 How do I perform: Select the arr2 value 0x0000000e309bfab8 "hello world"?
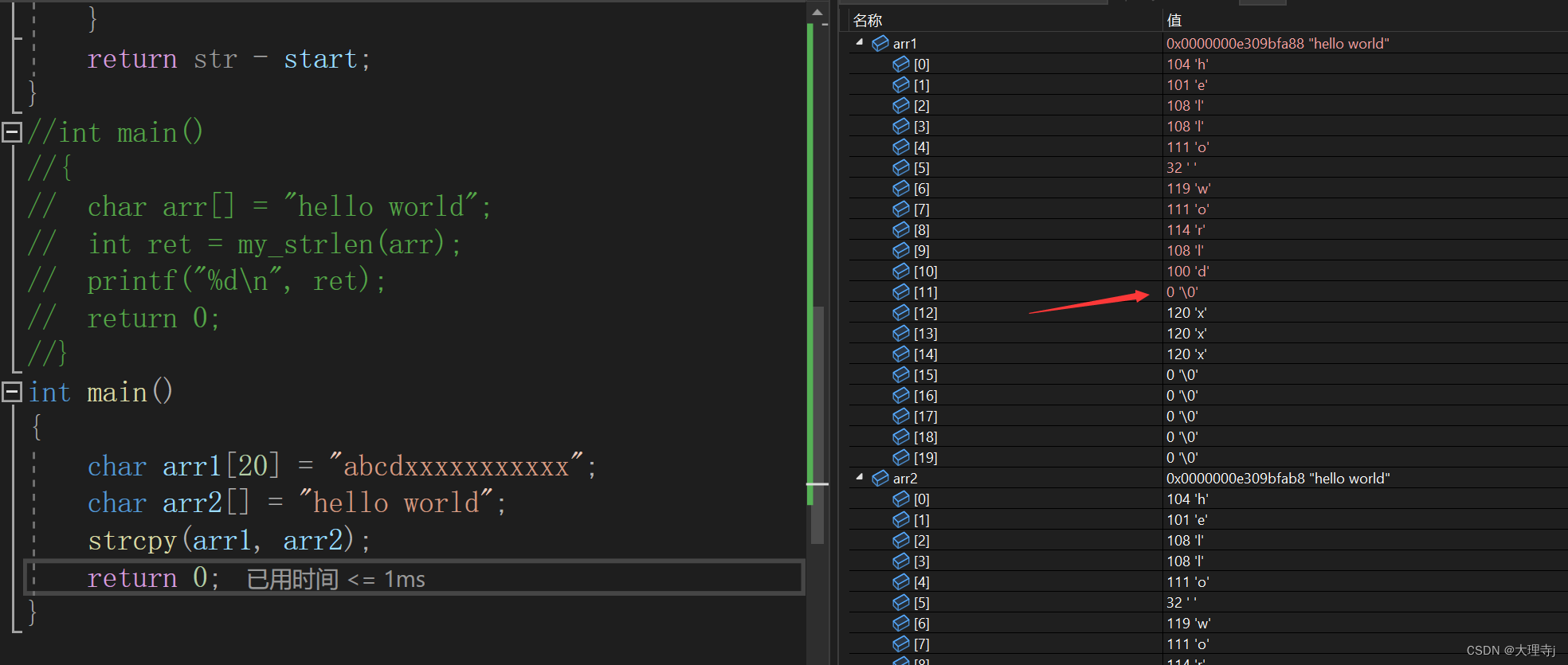[1278, 479]
